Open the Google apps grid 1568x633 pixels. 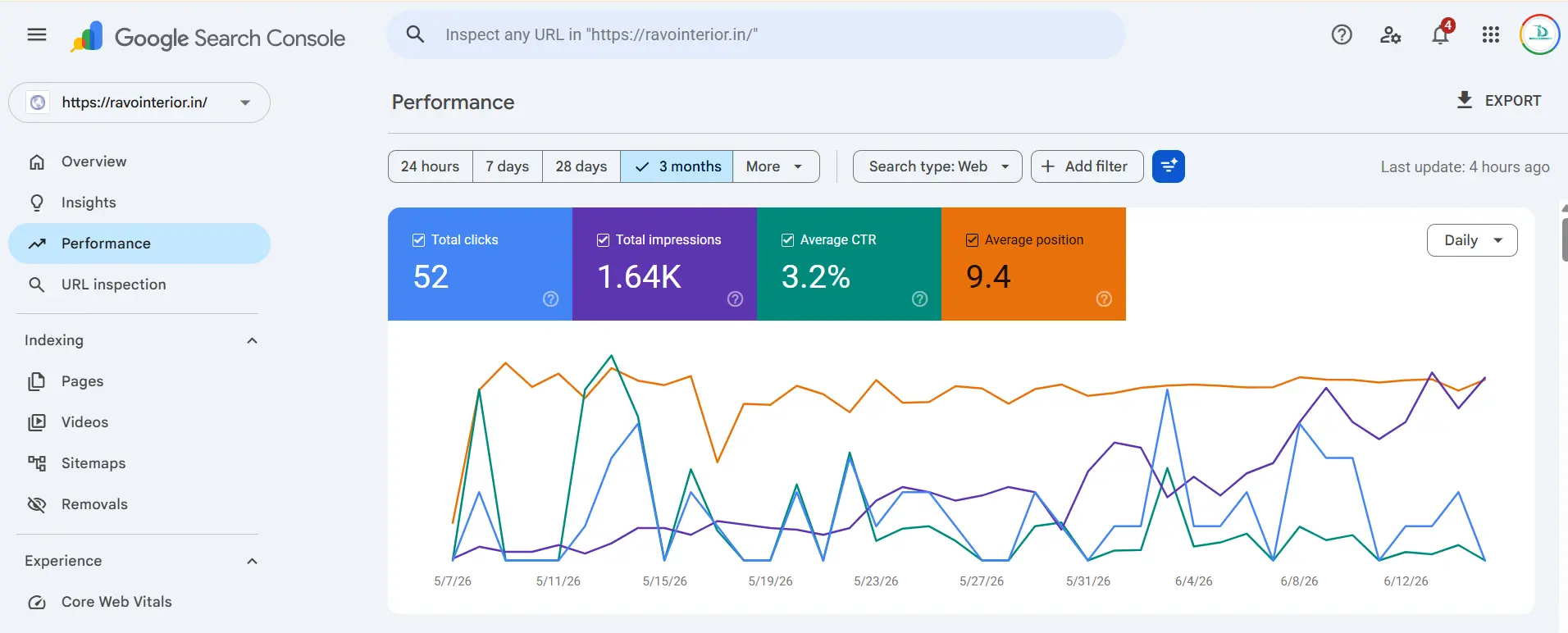[x=1491, y=34]
